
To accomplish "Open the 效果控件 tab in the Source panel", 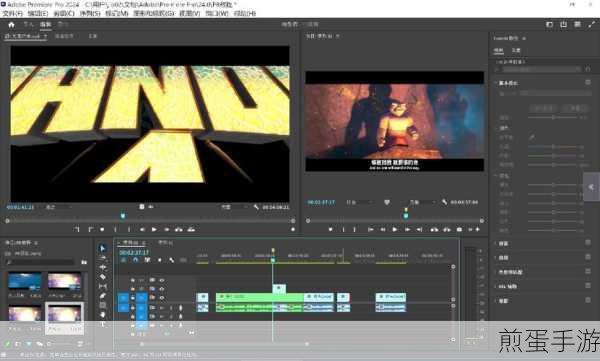I will click(x=64, y=36).
